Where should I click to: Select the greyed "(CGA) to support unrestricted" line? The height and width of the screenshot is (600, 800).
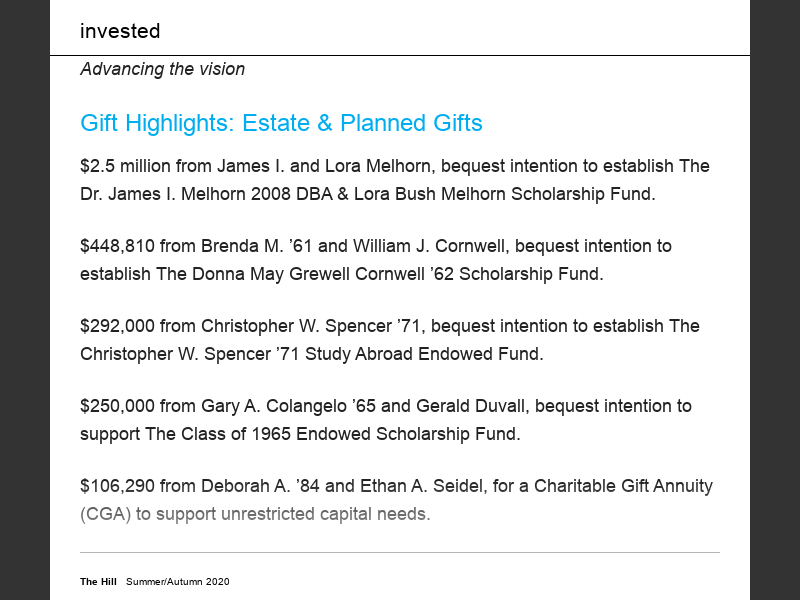pos(255,514)
